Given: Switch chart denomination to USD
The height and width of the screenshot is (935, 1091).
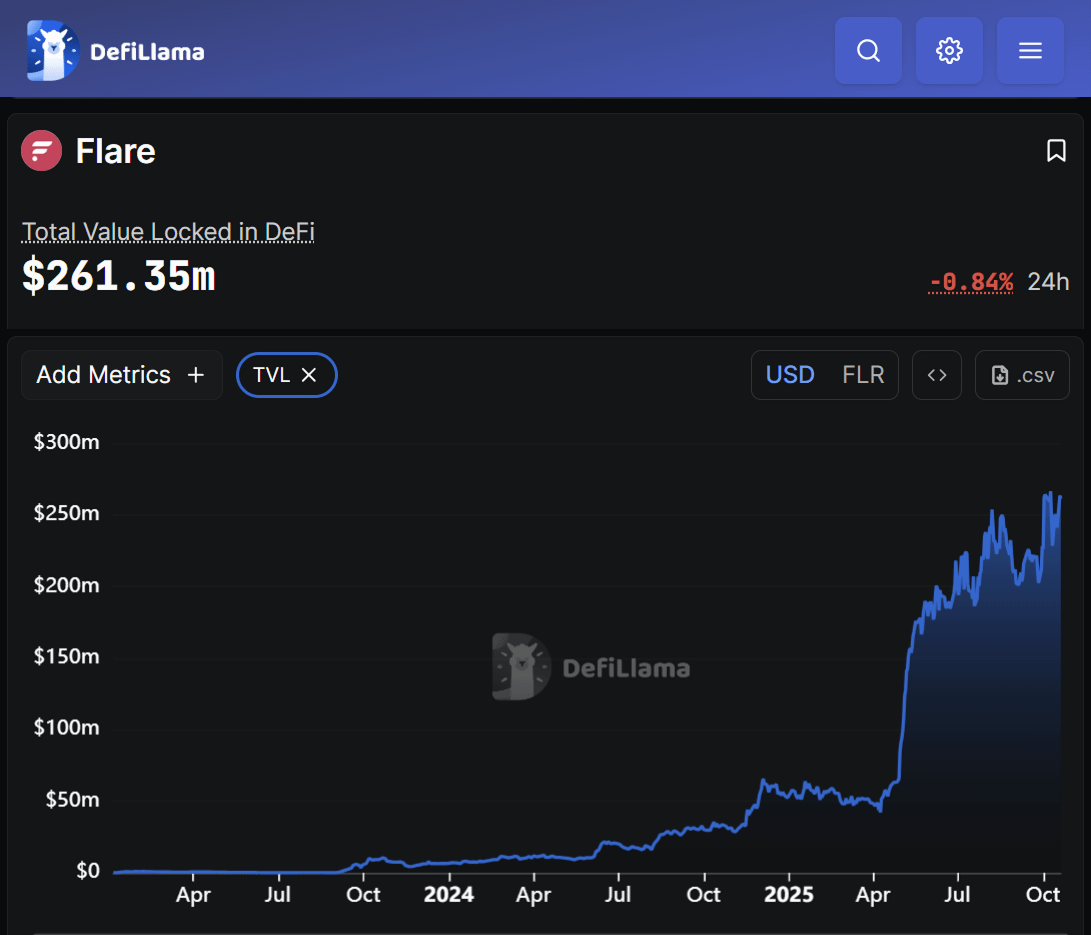Looking at the screenshot, I should point(790,375).
